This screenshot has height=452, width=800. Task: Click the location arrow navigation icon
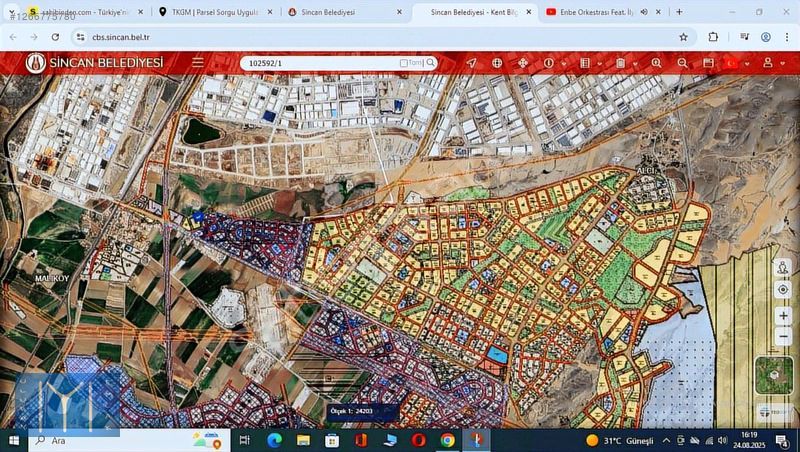tap(471, 63)
